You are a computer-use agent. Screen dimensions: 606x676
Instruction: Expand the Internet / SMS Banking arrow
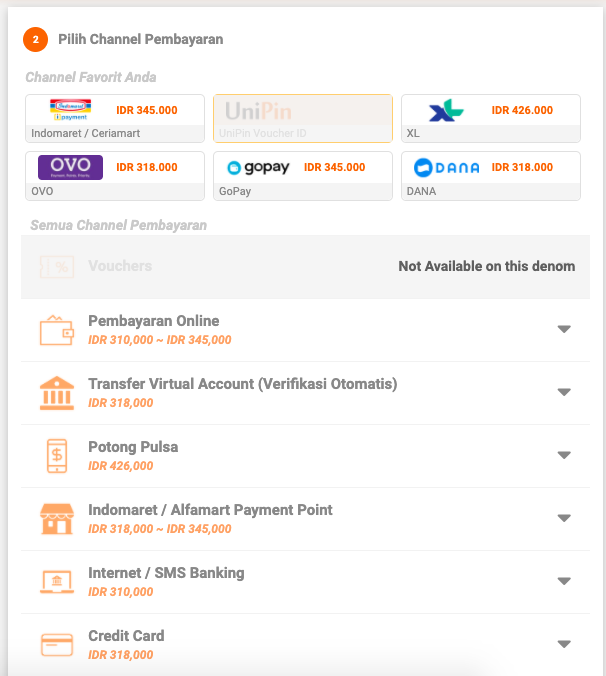coord(564,581)
